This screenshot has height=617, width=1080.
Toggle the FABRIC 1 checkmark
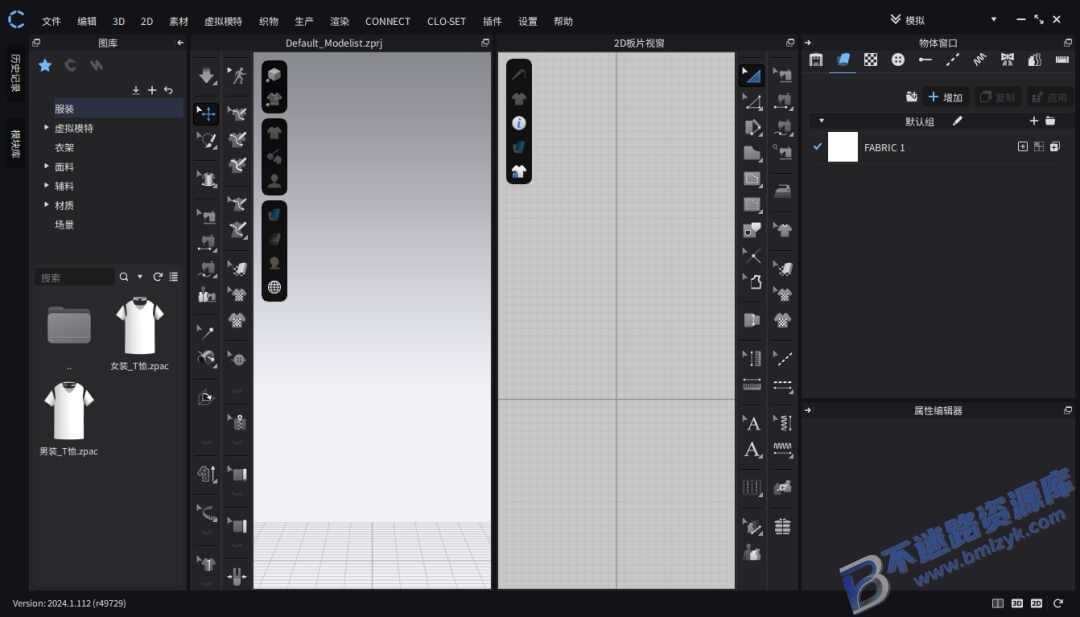click(x=817, y=147)
